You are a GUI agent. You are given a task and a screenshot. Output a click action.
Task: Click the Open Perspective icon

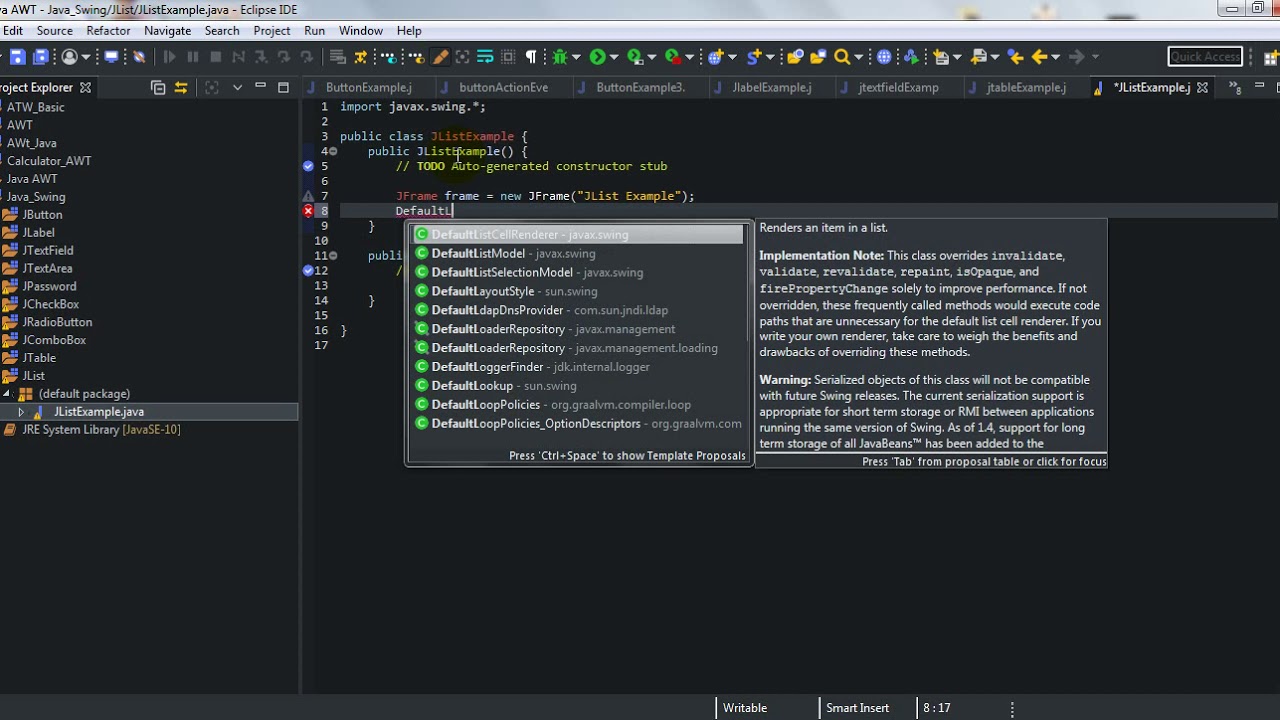[1270, 57]
